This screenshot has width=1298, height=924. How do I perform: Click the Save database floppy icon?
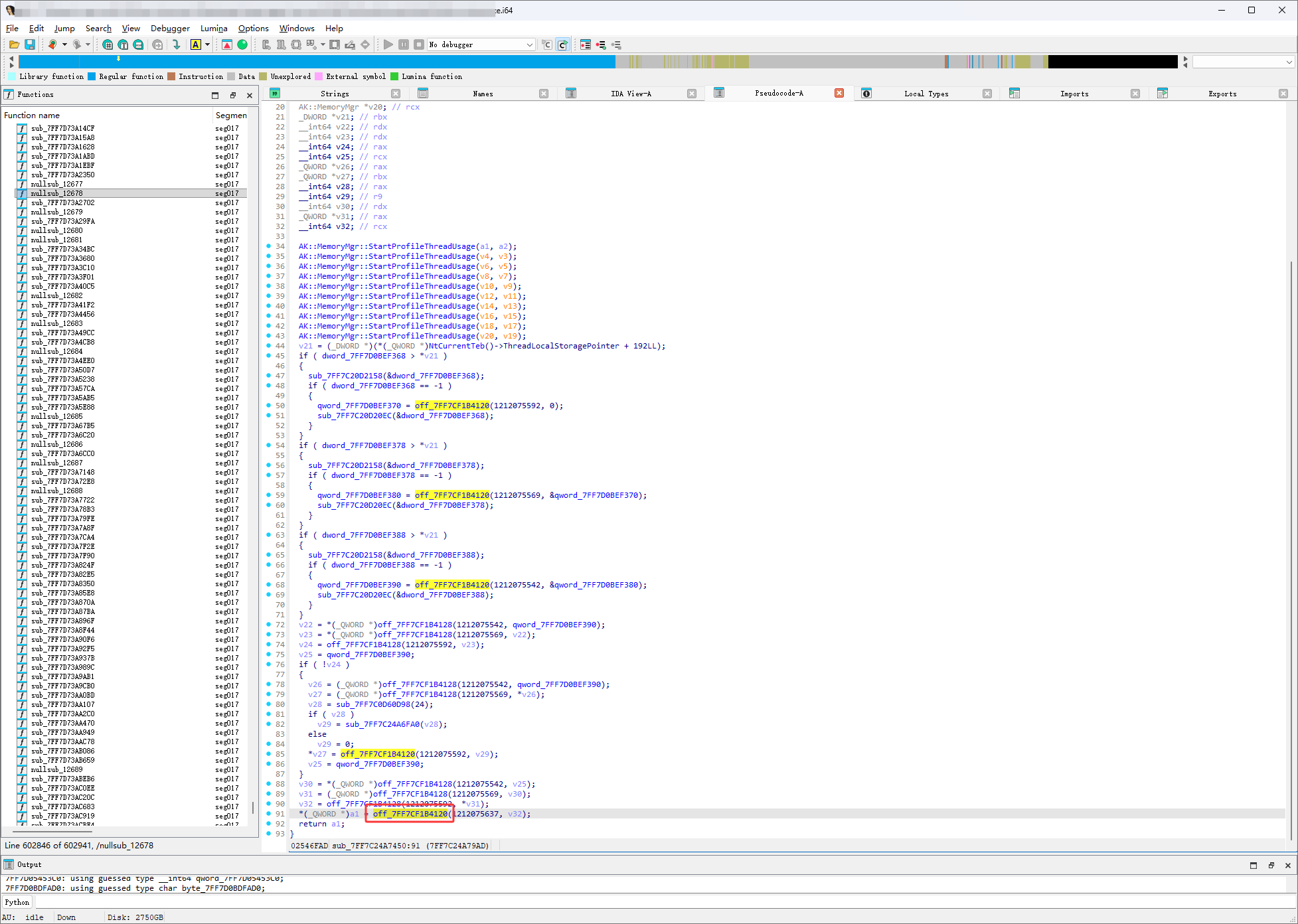(x=30, y=44)
